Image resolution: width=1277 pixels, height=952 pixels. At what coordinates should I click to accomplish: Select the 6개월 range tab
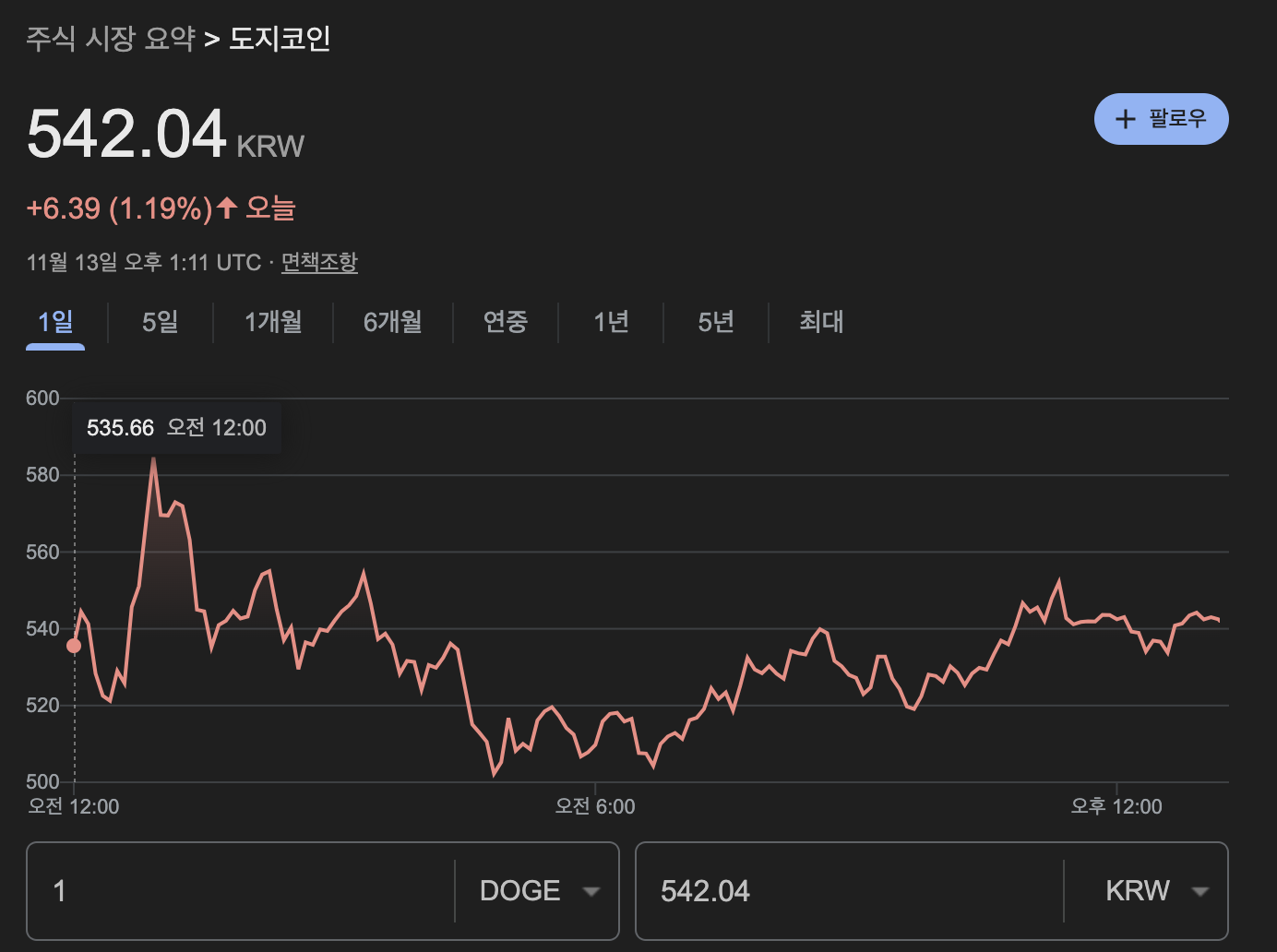[393, 322]
